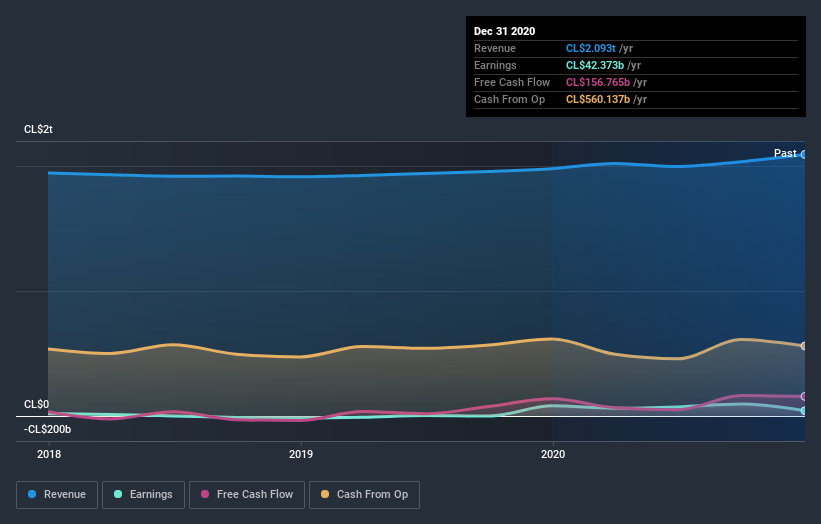
Task: Click the Cash From Op label in tooltip
Action: pyautogui.click(x=509, y=99)
